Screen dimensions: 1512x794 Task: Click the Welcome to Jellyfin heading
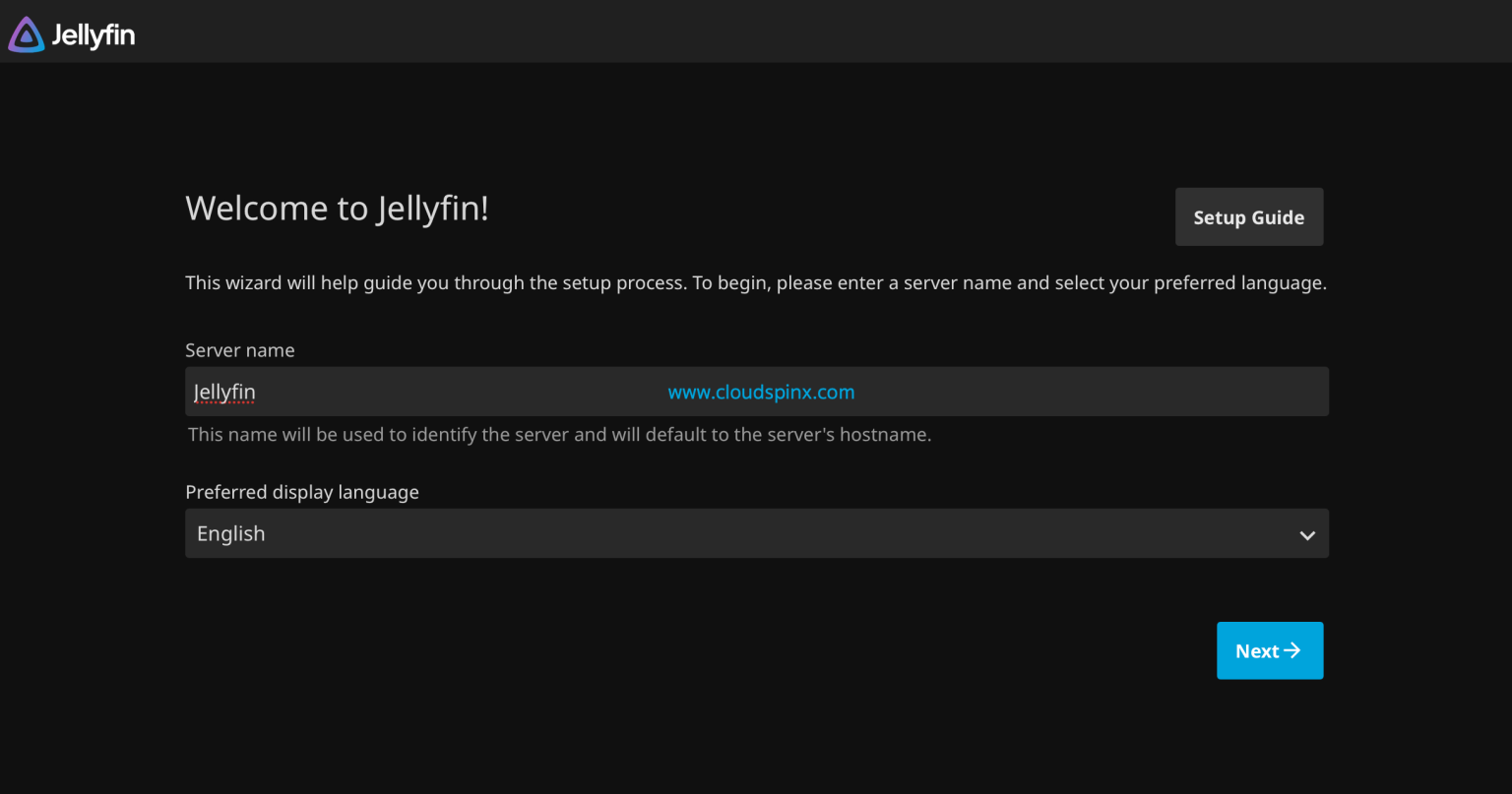338,208
